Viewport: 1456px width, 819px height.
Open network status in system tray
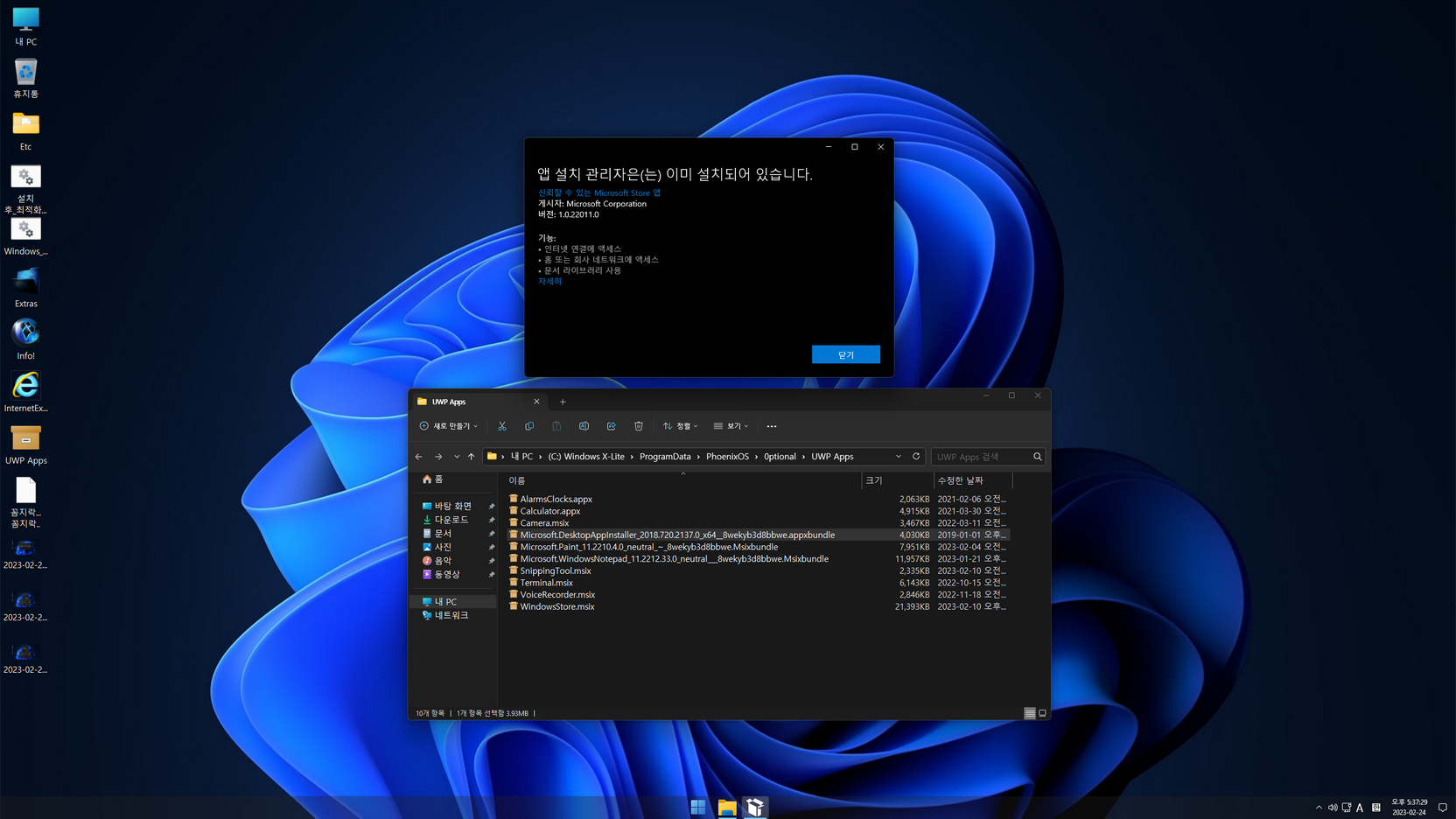1347,808
